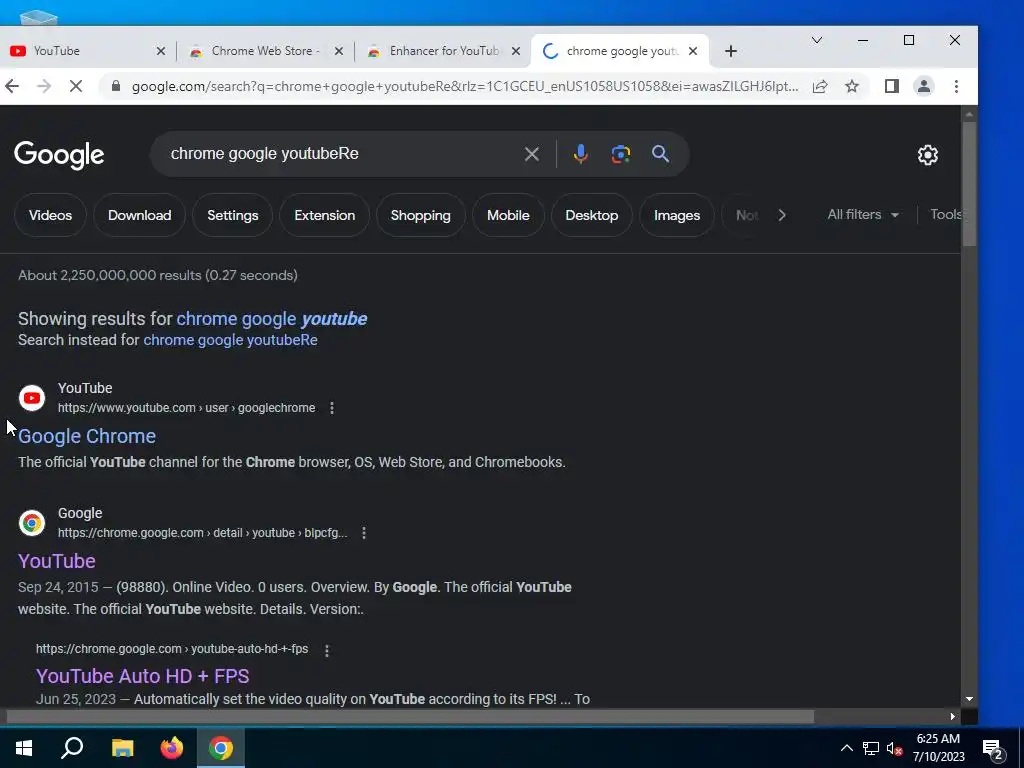The height and width of the screenshot is (768, 1024).
Task: Share this page icon in address bar
Action: pyautogui.click(x=820, y=86)
